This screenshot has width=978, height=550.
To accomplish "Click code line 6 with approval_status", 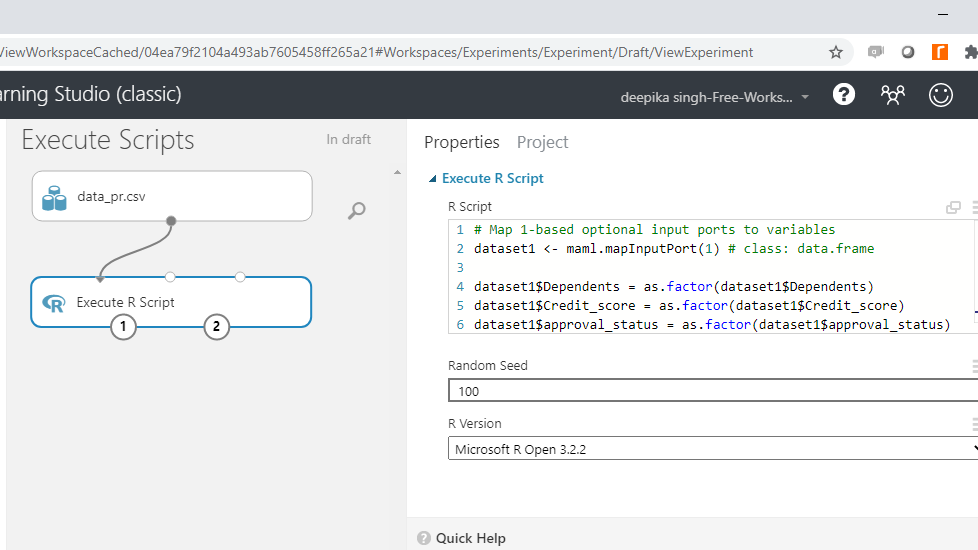I will 712,325.
